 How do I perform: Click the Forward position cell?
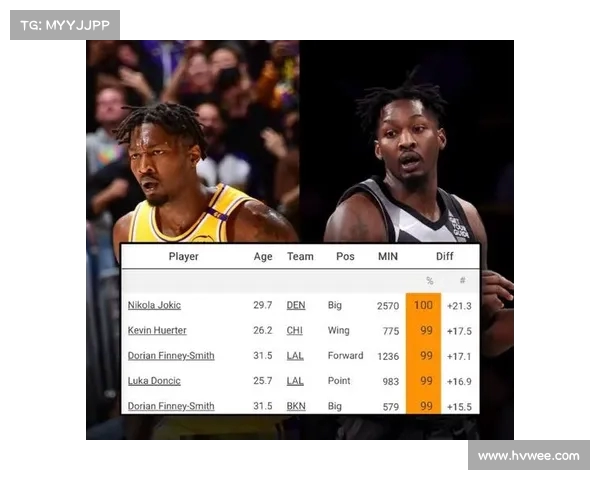click(346, 356)
